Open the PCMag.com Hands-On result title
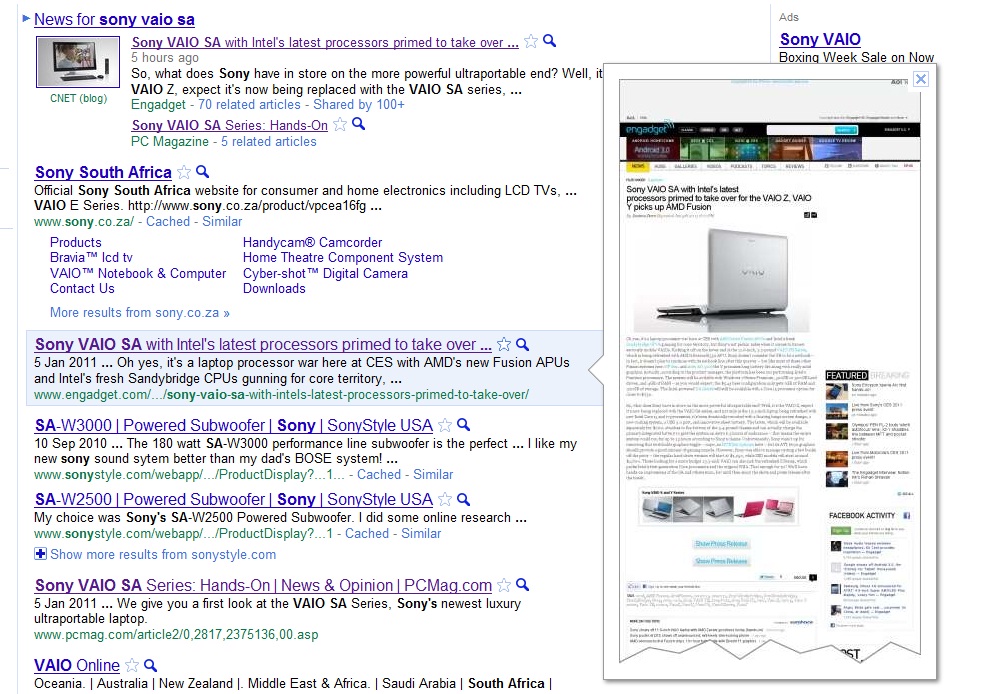The image size is (998, 694). [x=264, y=585]
